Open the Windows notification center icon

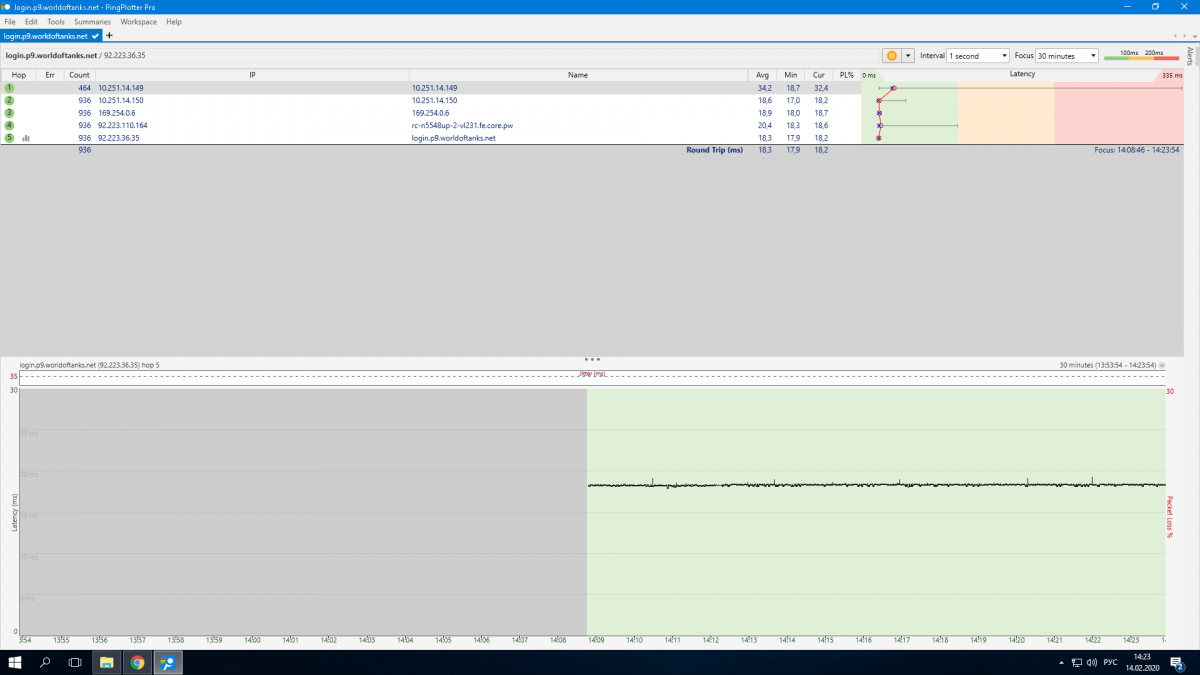1180,662
